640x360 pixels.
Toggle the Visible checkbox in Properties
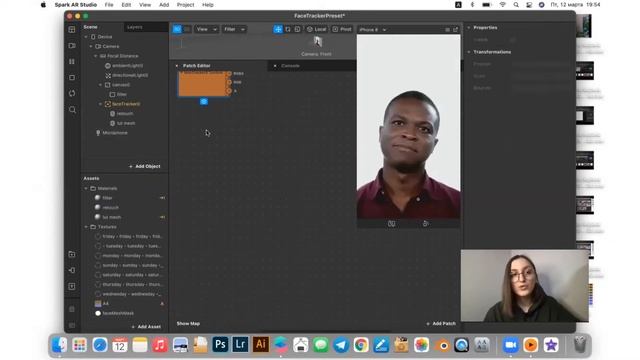click(513, 40)
